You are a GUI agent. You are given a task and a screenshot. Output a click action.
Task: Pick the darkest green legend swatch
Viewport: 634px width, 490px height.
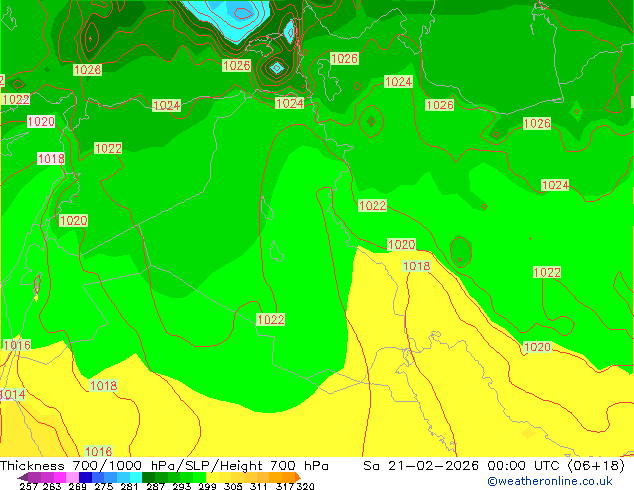tap(148, 477)
